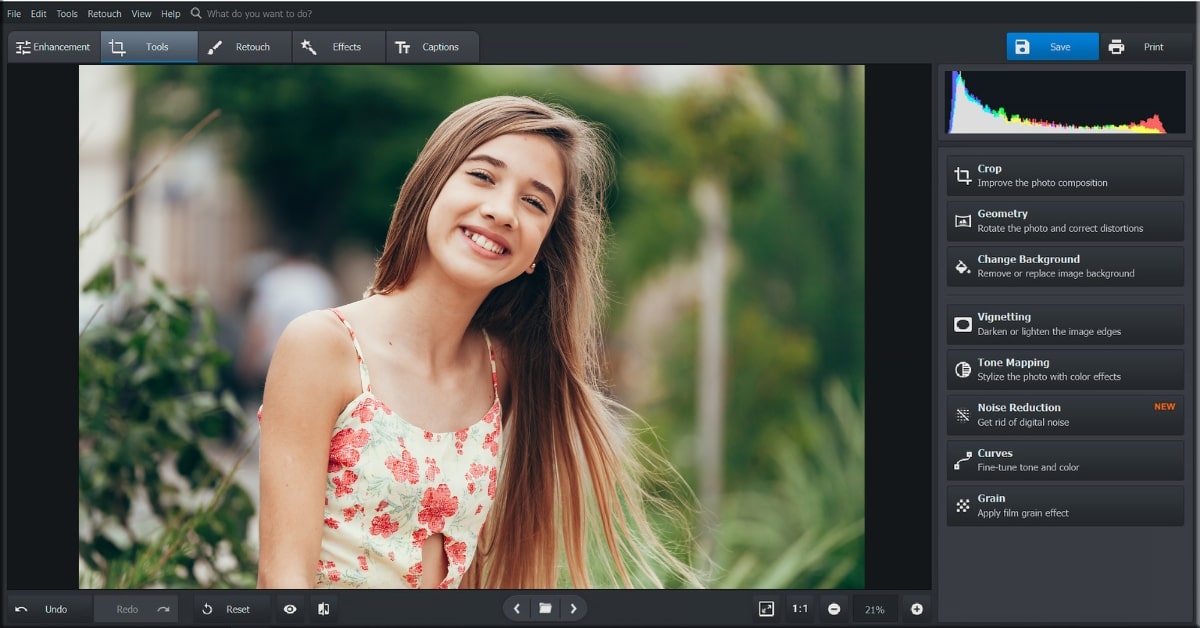Open the Vignetting tool
1200x628 pixels.
[1065, 324]
